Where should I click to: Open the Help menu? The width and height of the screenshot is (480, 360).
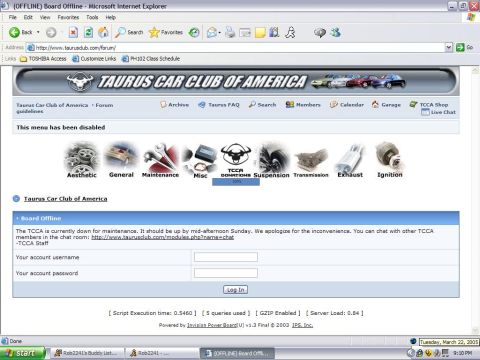[110, 17]
